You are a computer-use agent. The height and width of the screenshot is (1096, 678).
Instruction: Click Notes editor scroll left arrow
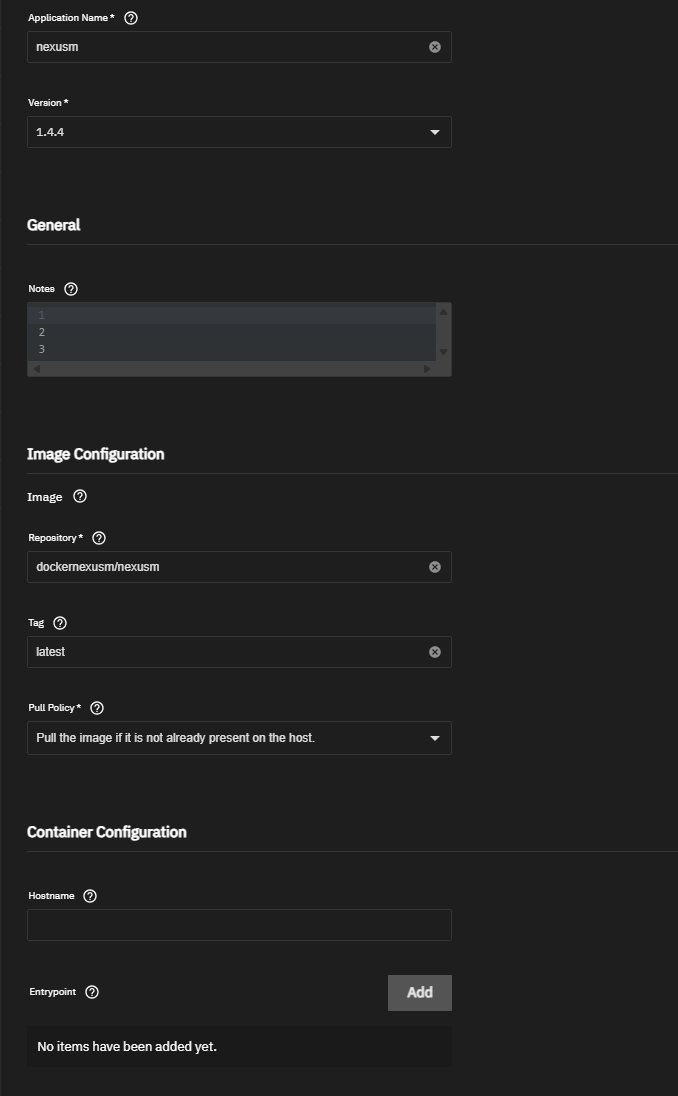36,369
